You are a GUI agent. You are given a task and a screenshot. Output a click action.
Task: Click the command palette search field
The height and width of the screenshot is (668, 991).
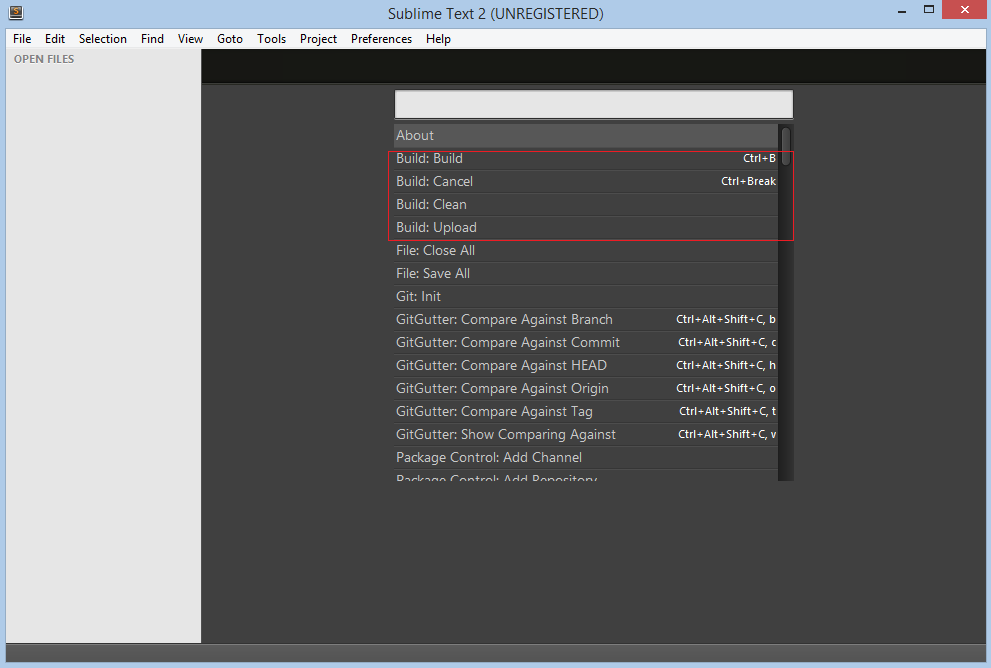(593, 104)
